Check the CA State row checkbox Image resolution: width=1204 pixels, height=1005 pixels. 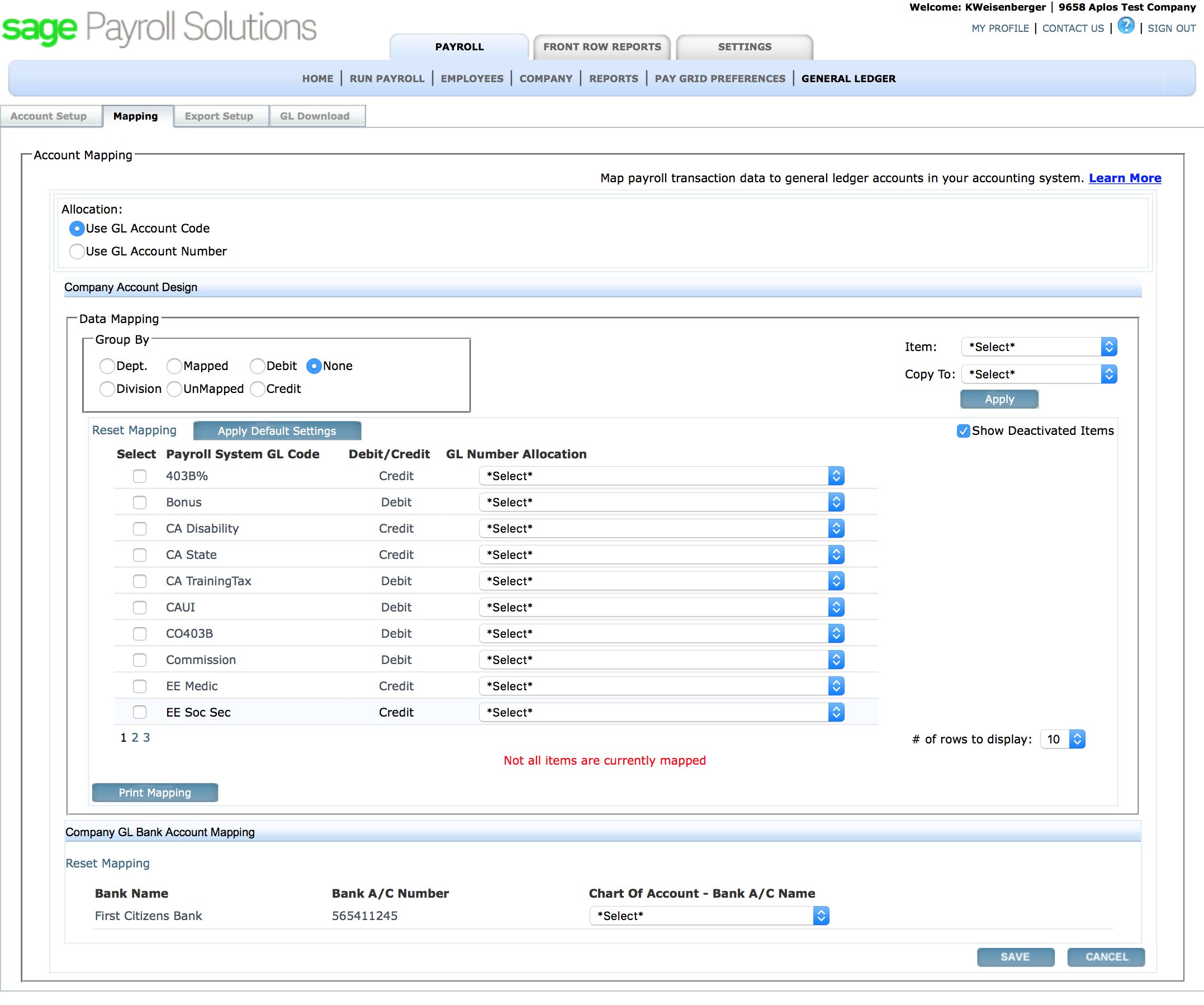click(139, 555)
